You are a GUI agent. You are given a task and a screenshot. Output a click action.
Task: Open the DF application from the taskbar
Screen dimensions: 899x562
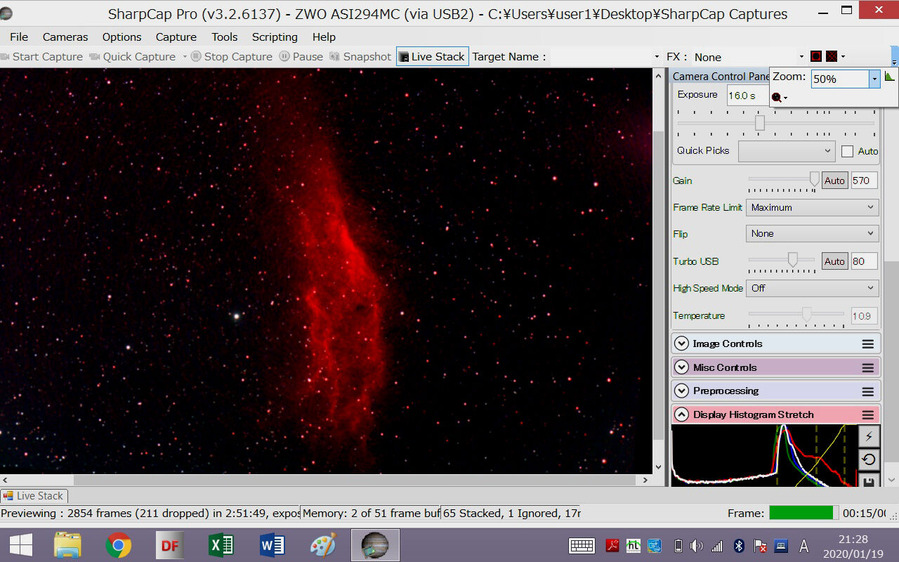pos(170,545)
